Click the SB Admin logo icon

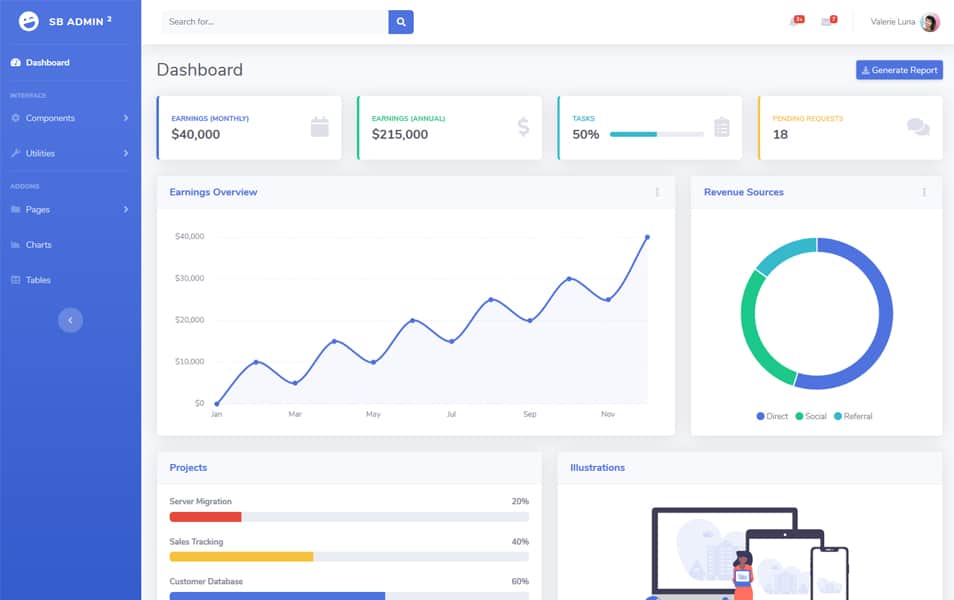pyautogui.click(x=29, y=21)
